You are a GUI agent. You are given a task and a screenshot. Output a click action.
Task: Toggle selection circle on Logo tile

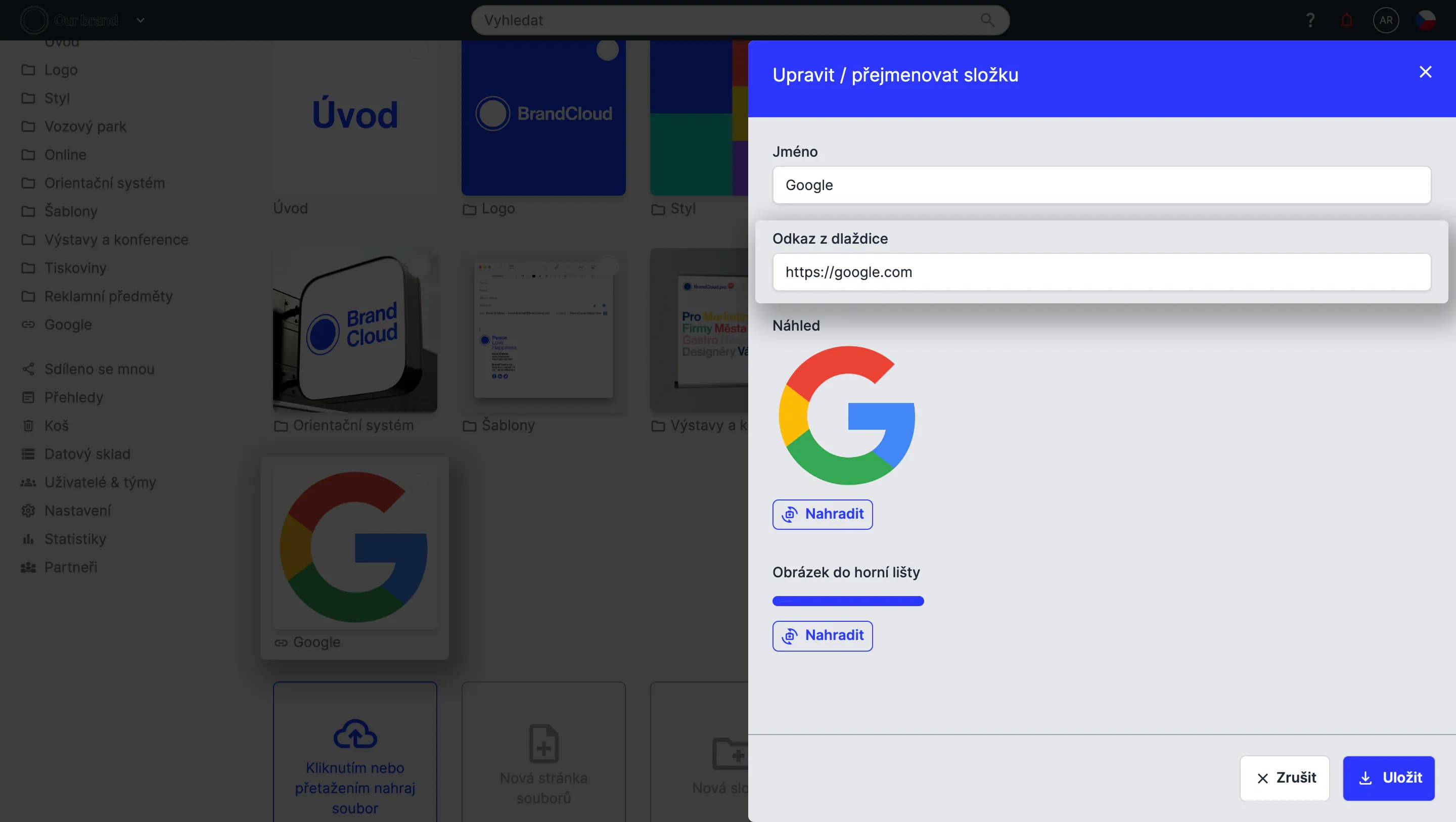click(607, 51)
